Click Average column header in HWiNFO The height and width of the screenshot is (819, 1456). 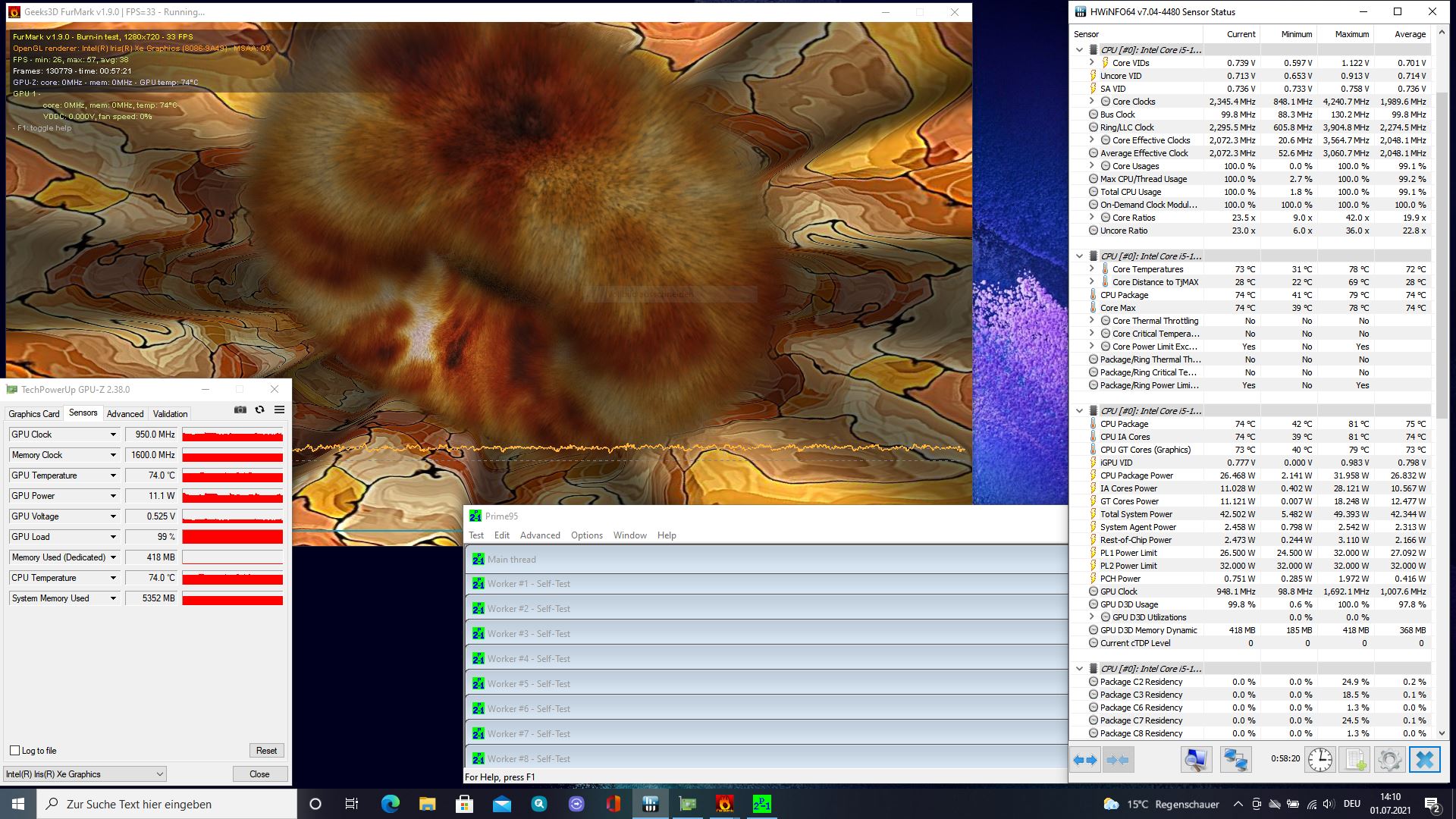(1402, 34)
